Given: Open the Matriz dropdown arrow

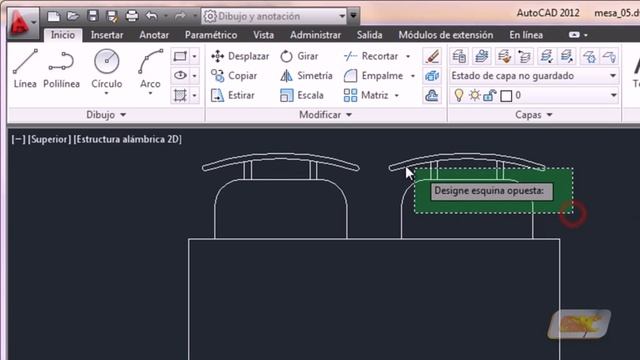Looking at the screenshot, I should pos(397,96).
